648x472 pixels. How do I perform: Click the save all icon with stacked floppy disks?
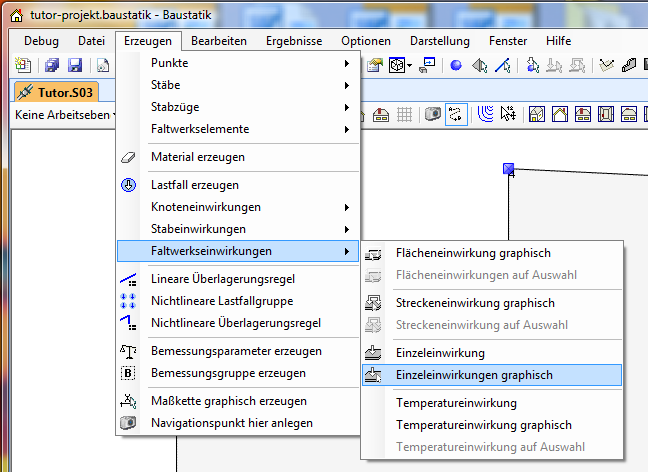click(52, 65)
